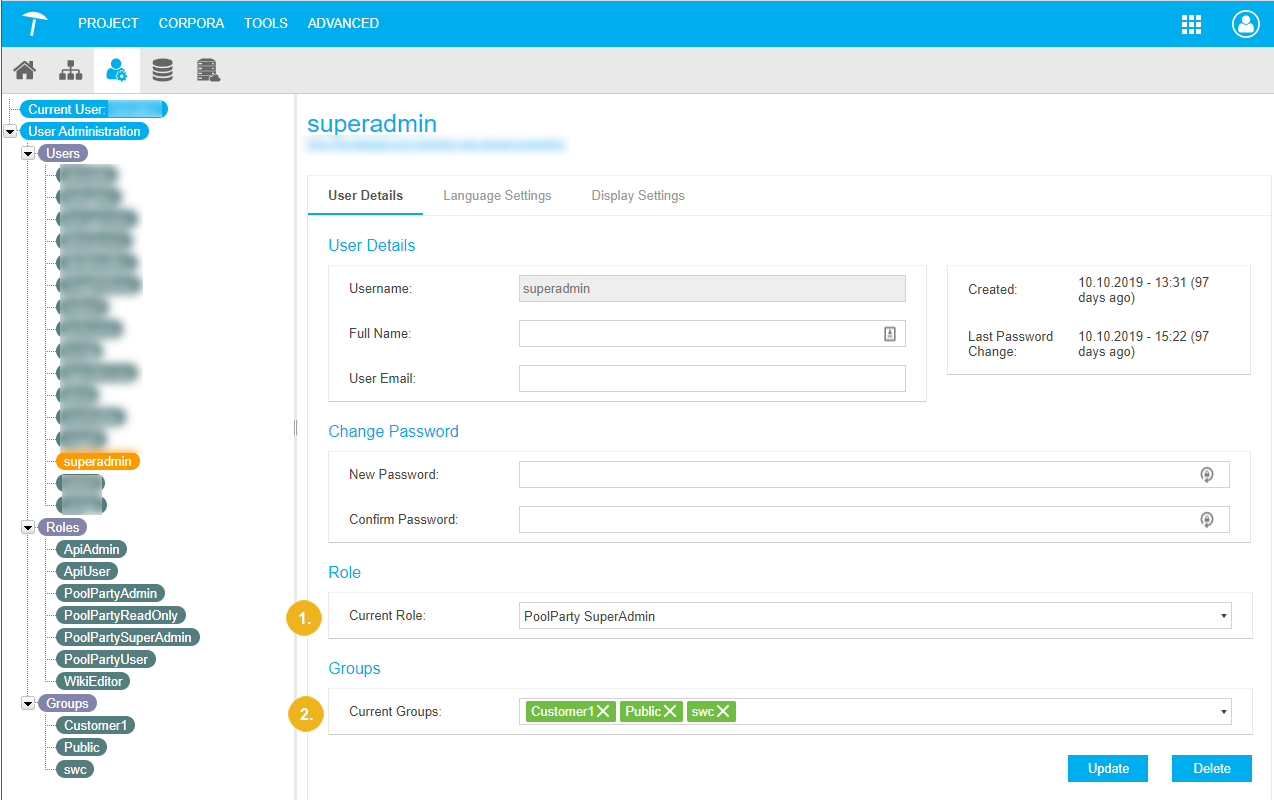The height and width of the screenshot is (800, 1274).
Task: Collapse the Groups tree node
Action: [28, 703]
